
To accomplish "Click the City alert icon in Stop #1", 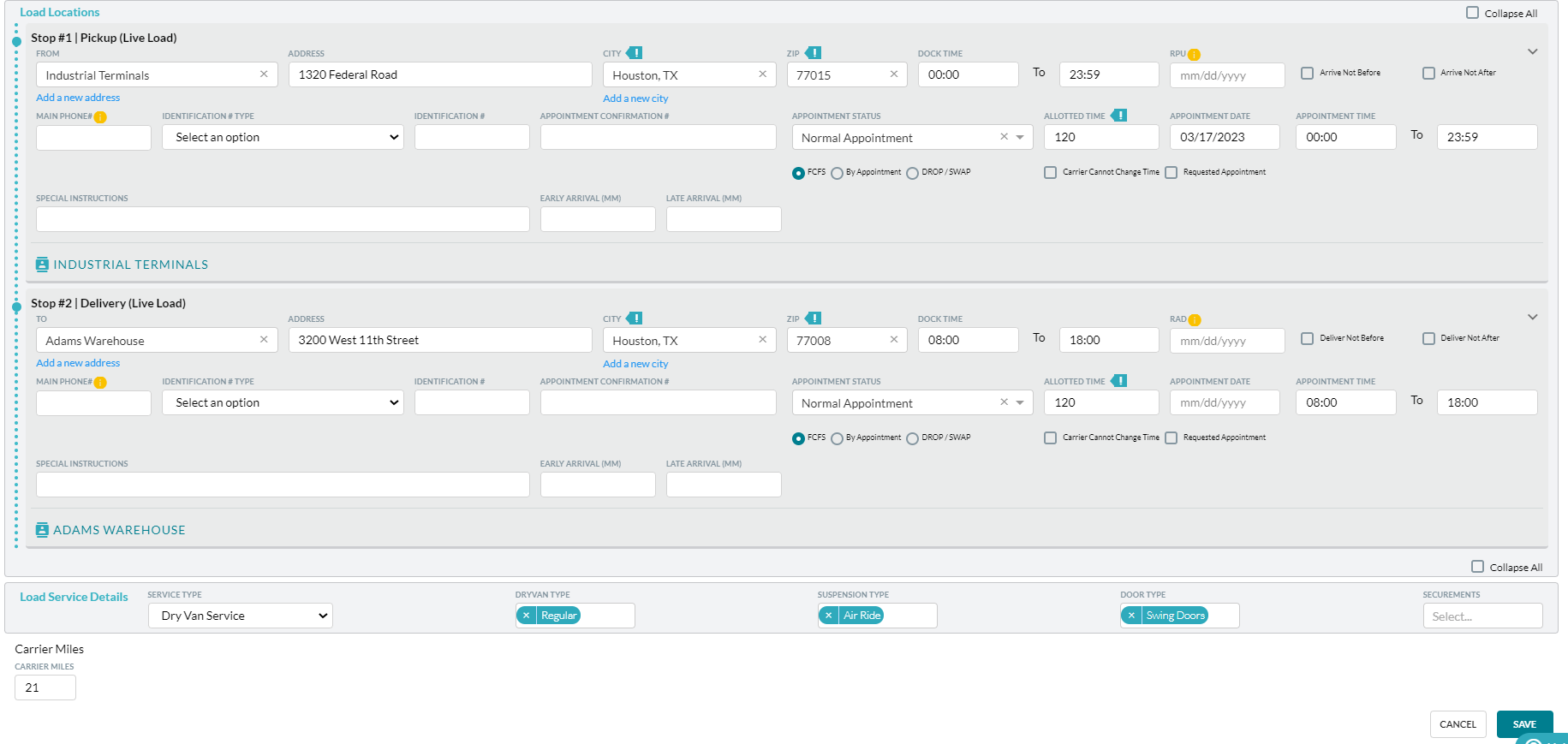I will pos(635,53).
